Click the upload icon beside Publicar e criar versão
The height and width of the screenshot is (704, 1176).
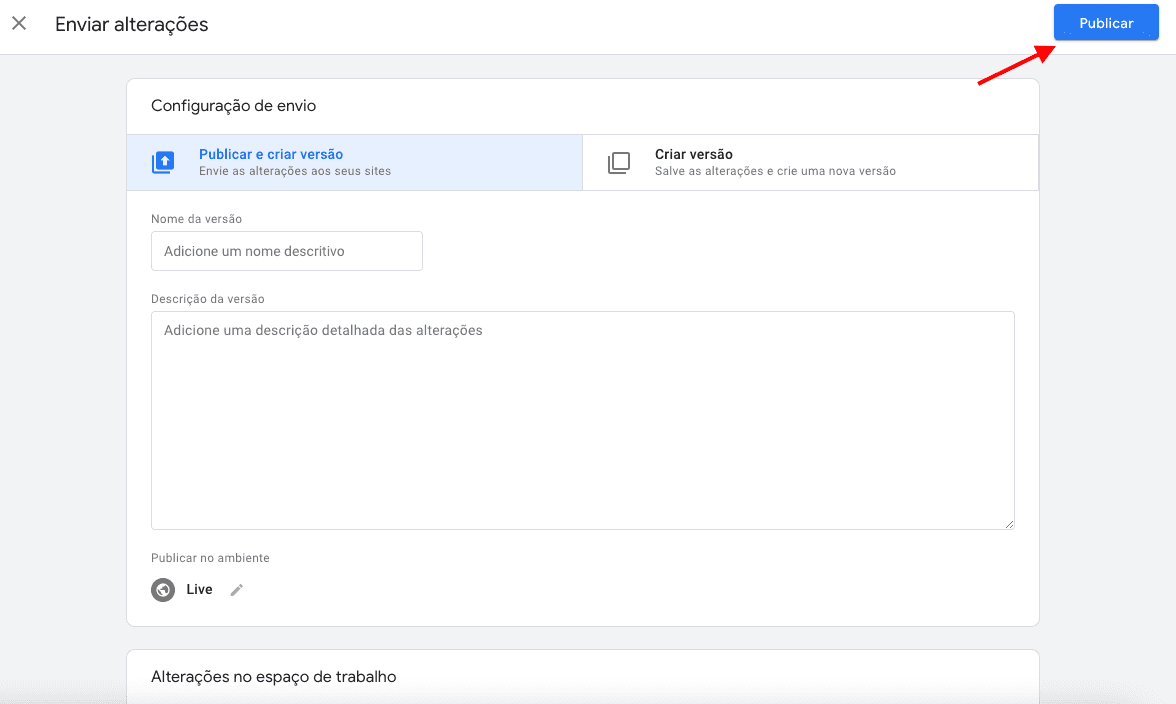[x=163, y=162]
